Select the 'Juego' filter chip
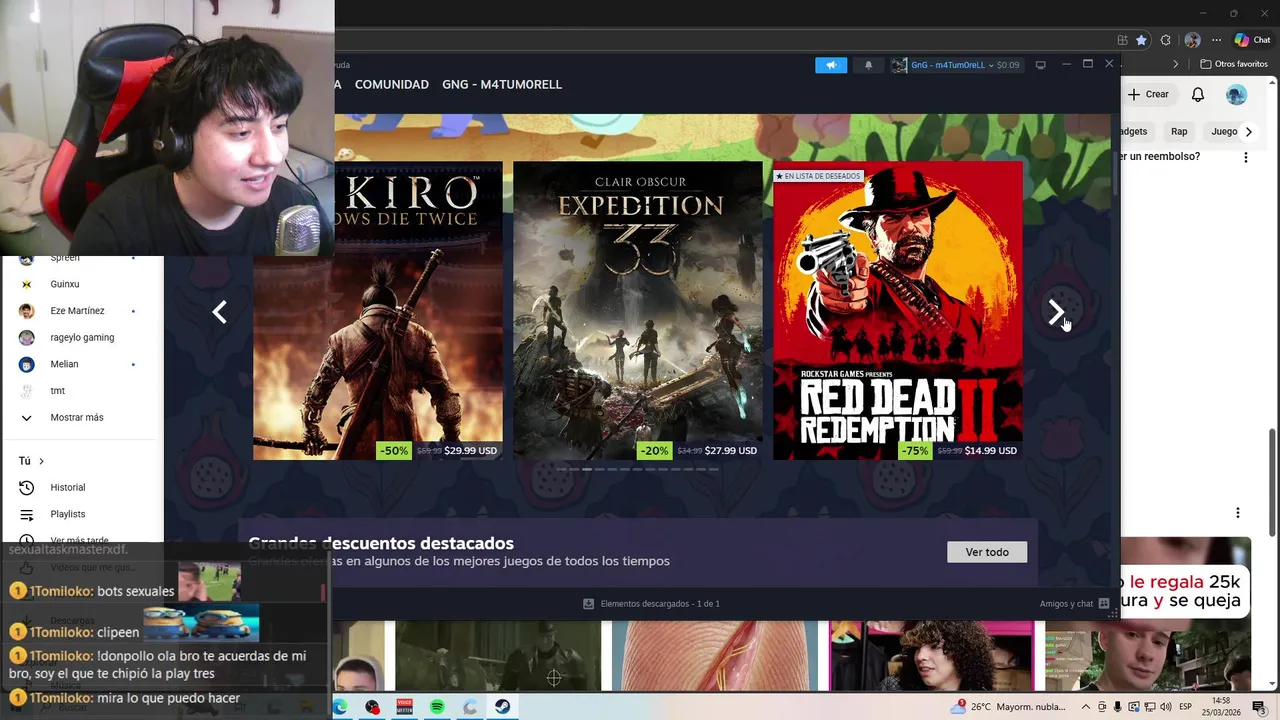This screenshot has width=1280, height=720. click(1224, 131)
